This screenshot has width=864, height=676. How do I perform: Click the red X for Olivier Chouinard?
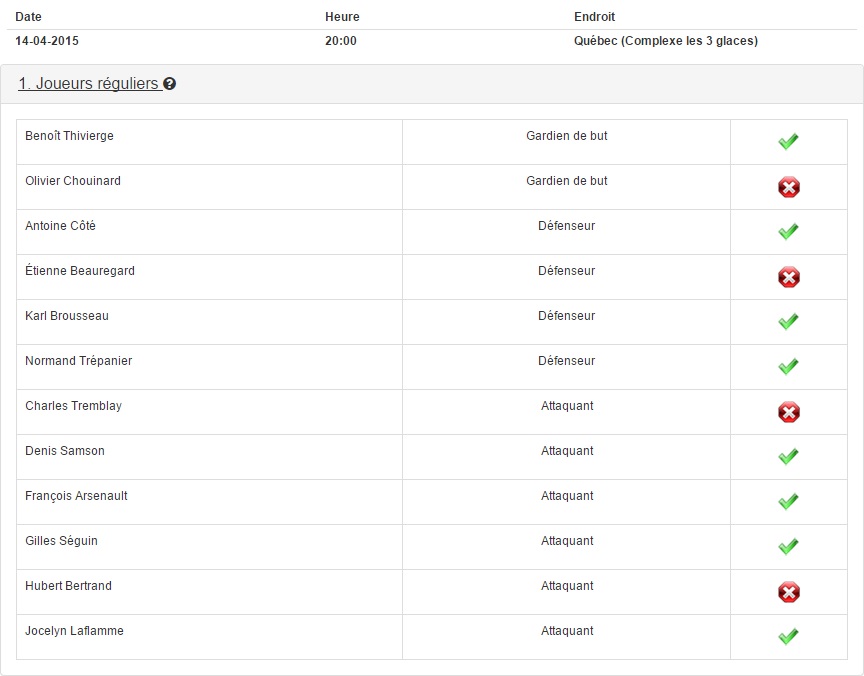pyautogui.click(x=789, y=187)
